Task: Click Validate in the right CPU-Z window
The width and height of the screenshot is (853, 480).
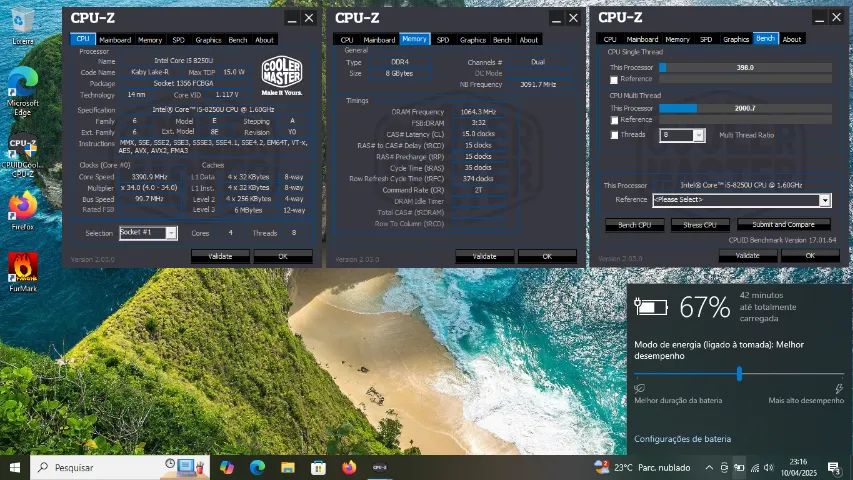Action: 747,255
